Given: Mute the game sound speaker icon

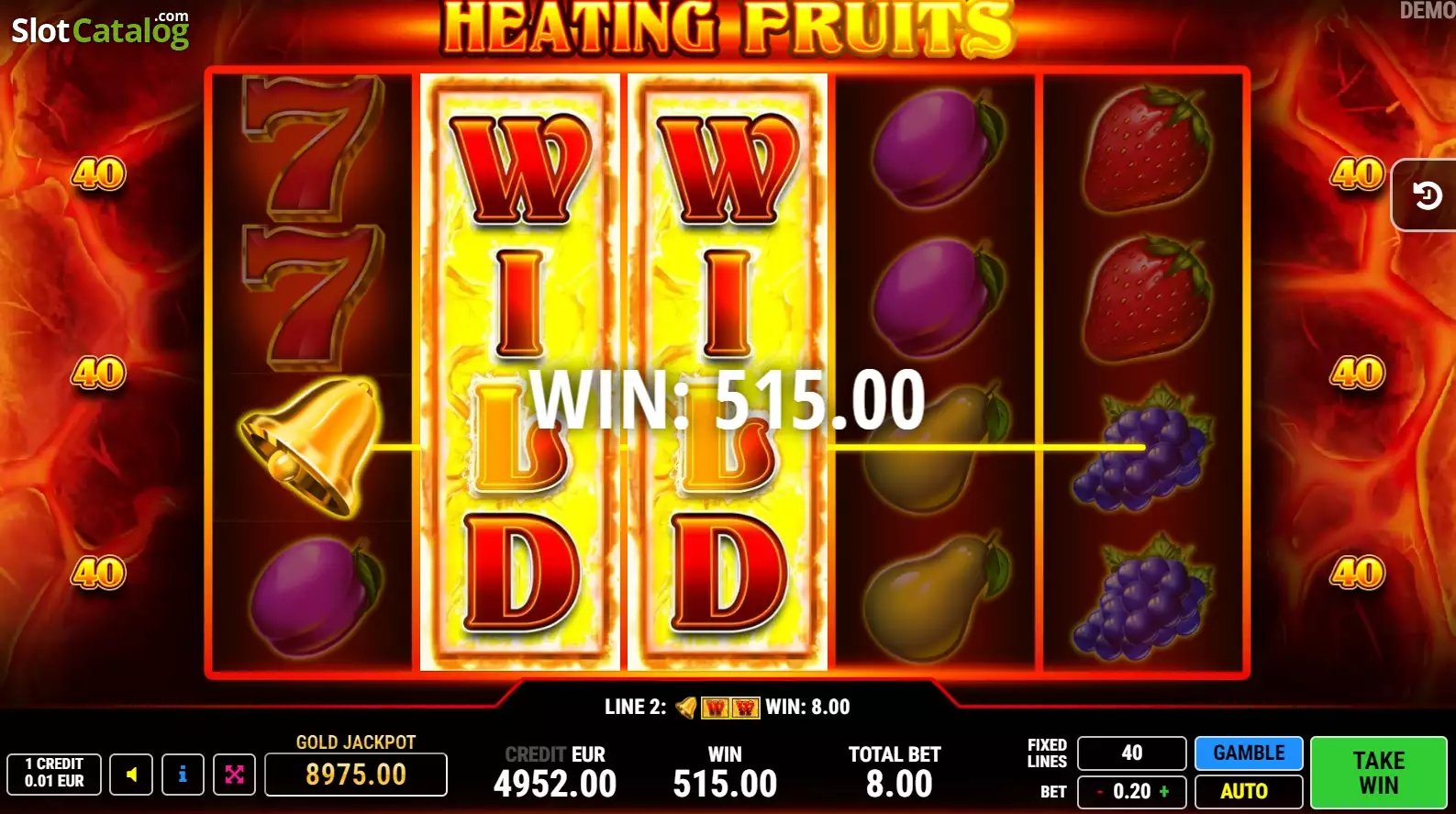Looking at the screenshot, I should pyautogui.click(x=131, y=775).
